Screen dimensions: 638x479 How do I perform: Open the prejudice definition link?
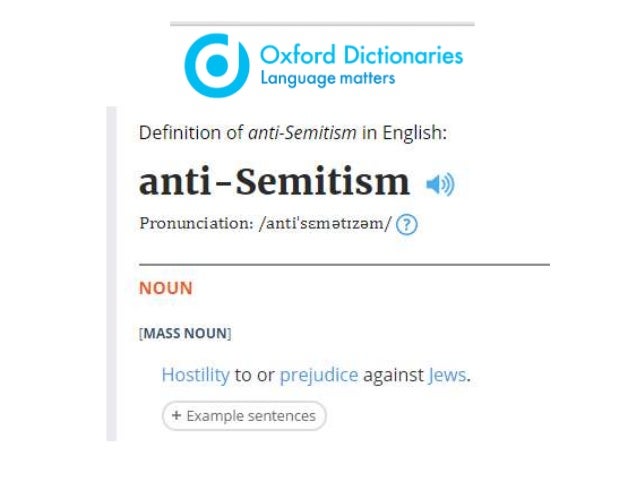(319, 375)
